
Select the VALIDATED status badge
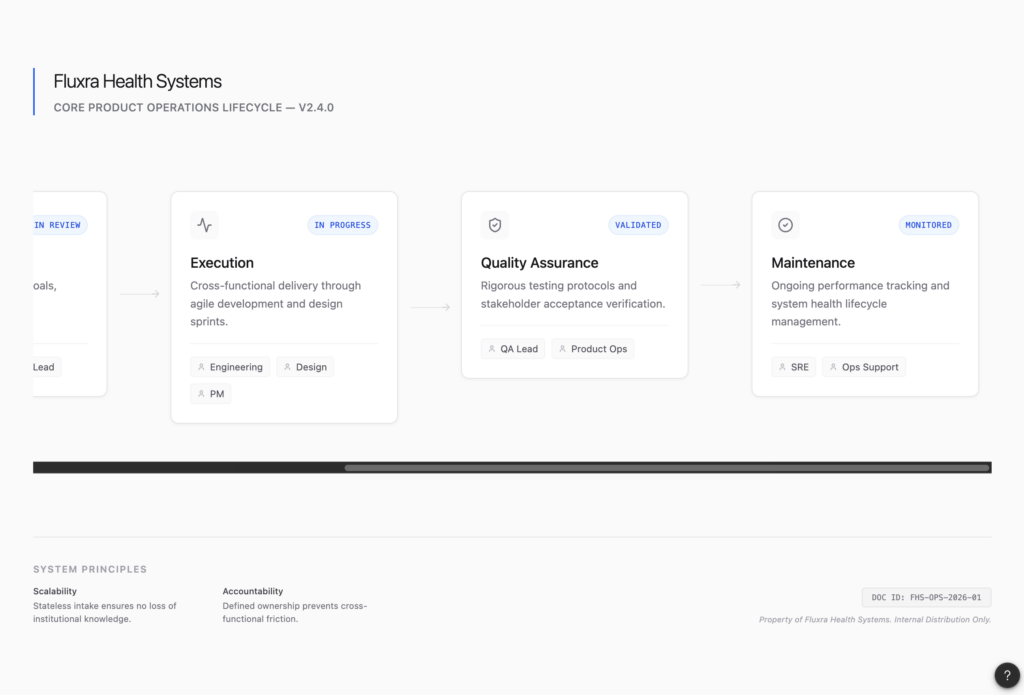[x=638, y=225]
